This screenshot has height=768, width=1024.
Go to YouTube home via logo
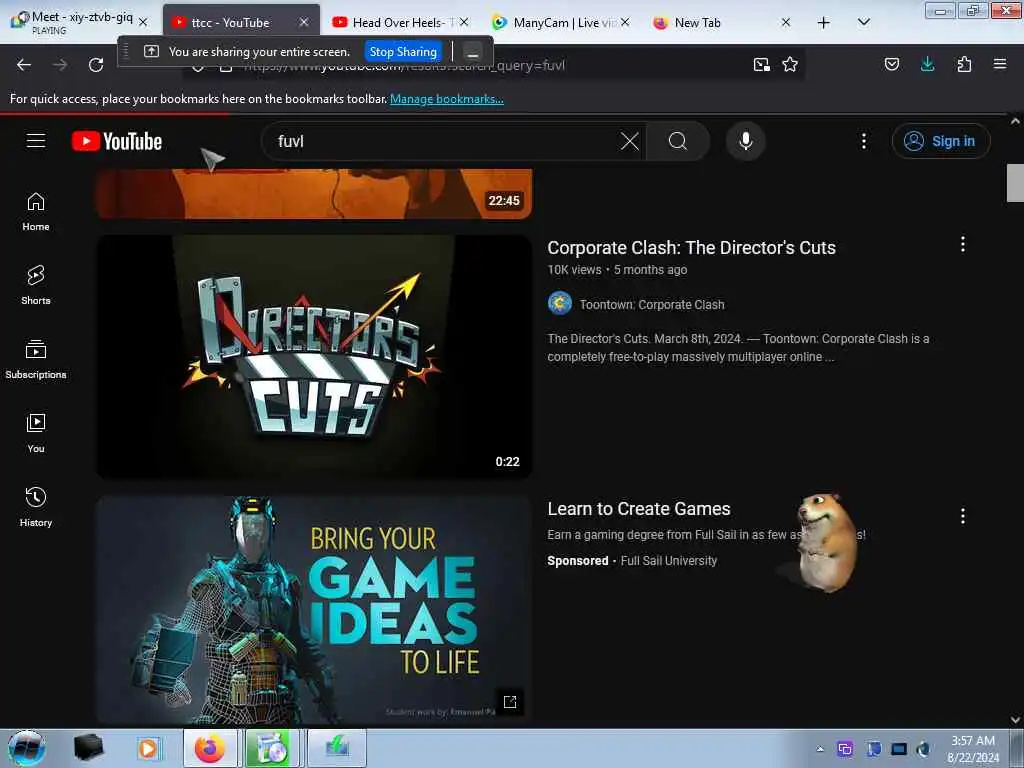(117, 141)
